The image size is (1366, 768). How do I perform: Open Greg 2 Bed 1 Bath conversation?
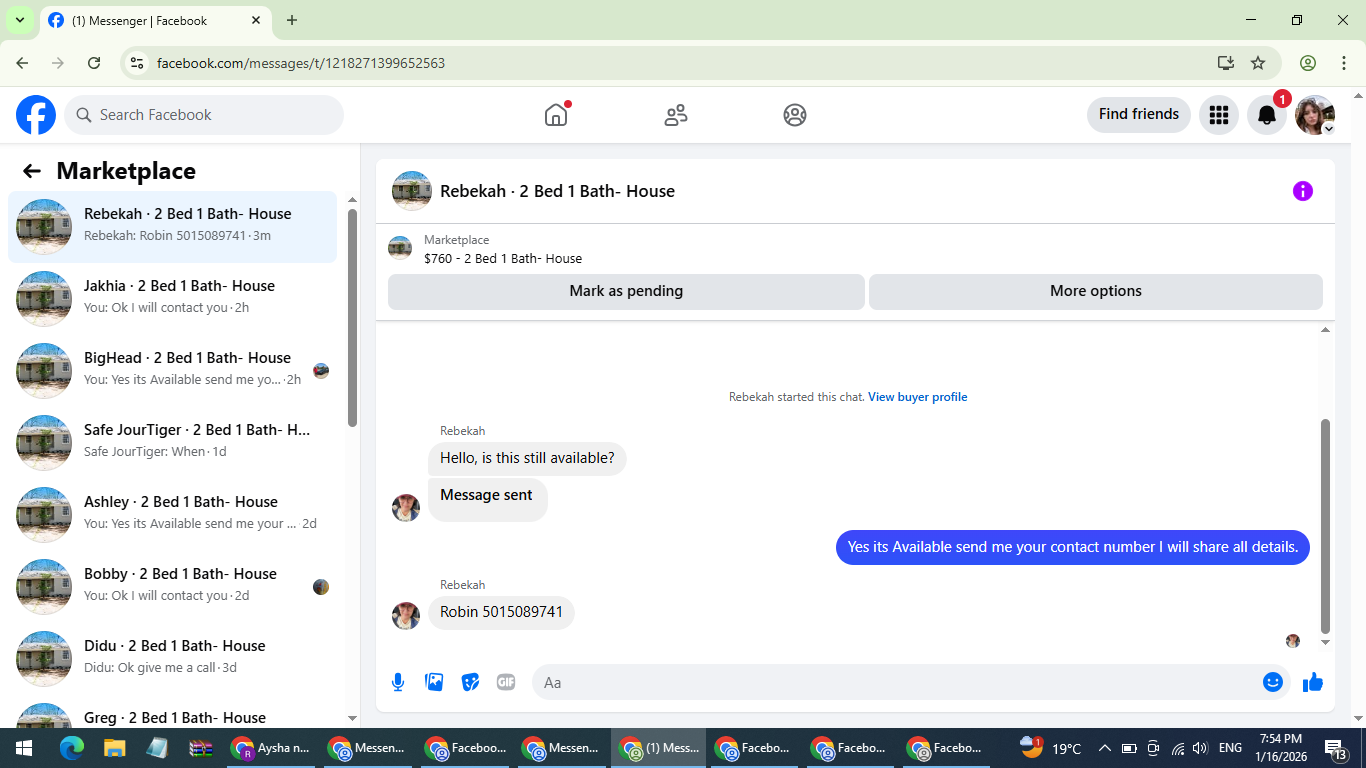[173, 713]
